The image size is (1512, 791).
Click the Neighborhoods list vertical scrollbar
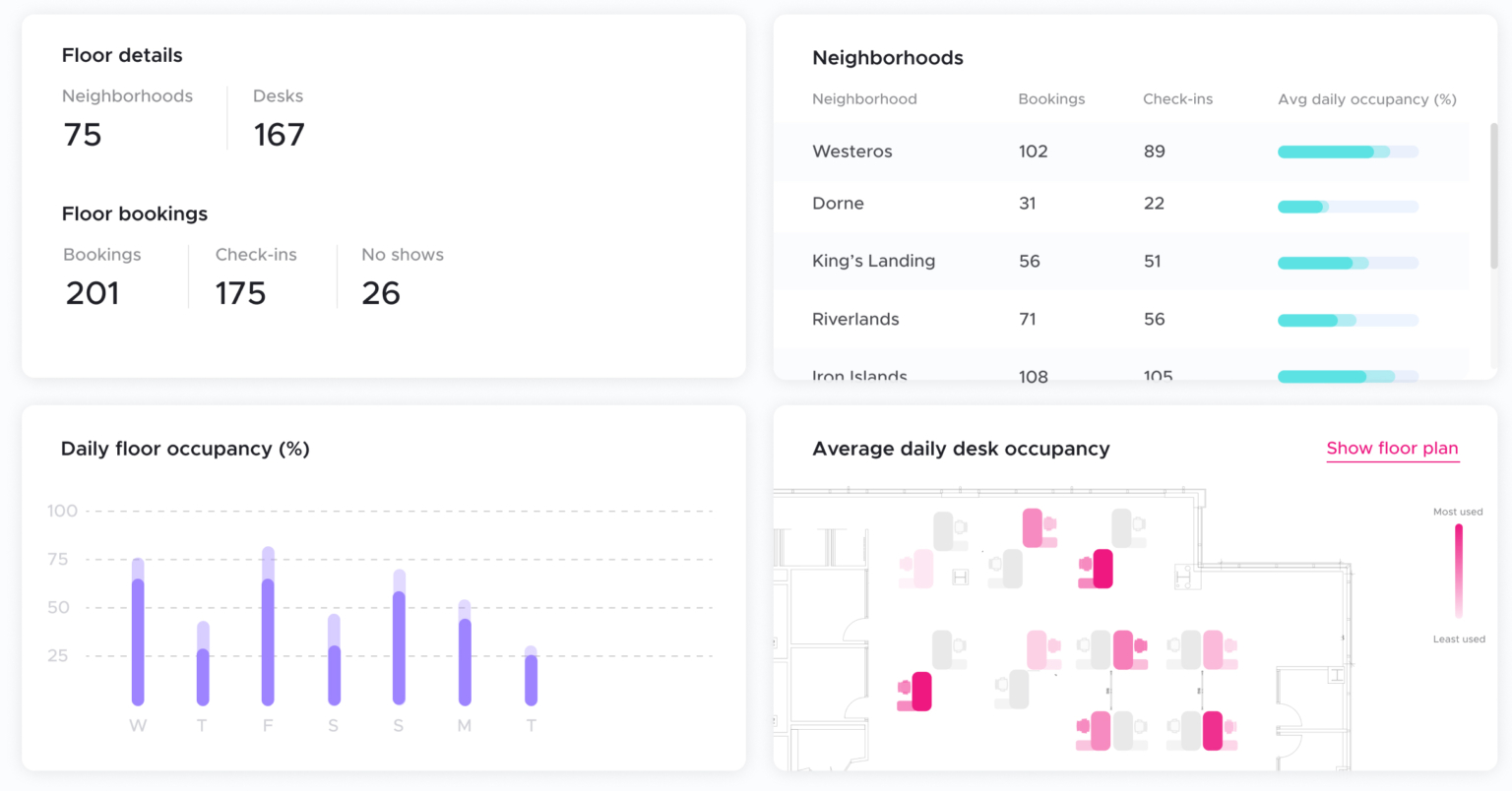coord(1493,197)
